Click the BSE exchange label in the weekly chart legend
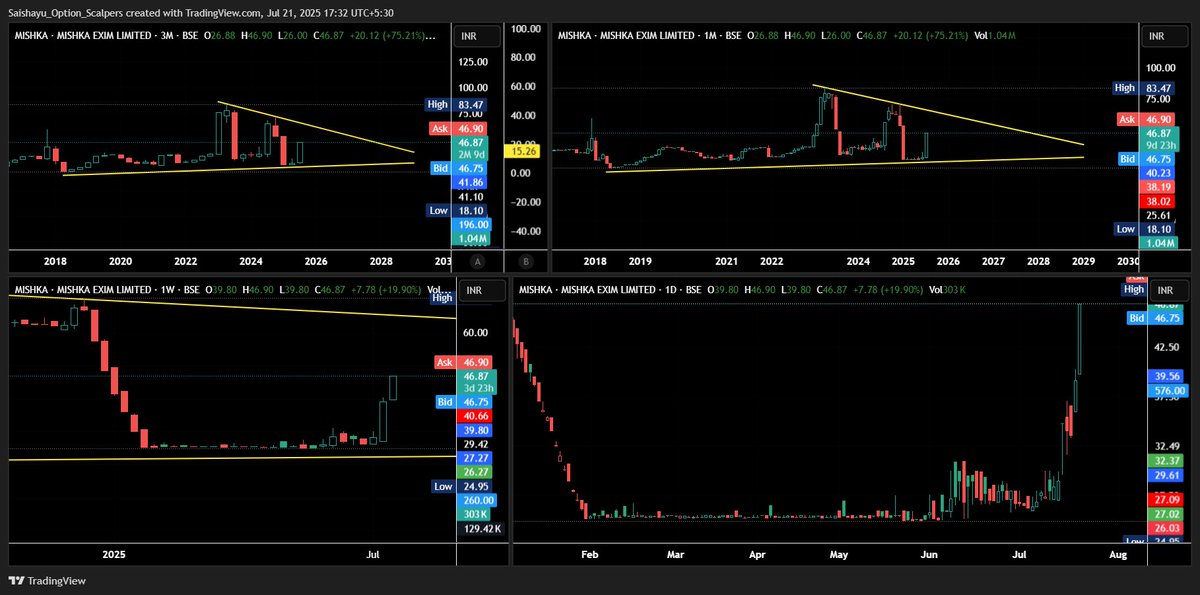The width and height of the screenshot is (1200, 595). [190, 290]
